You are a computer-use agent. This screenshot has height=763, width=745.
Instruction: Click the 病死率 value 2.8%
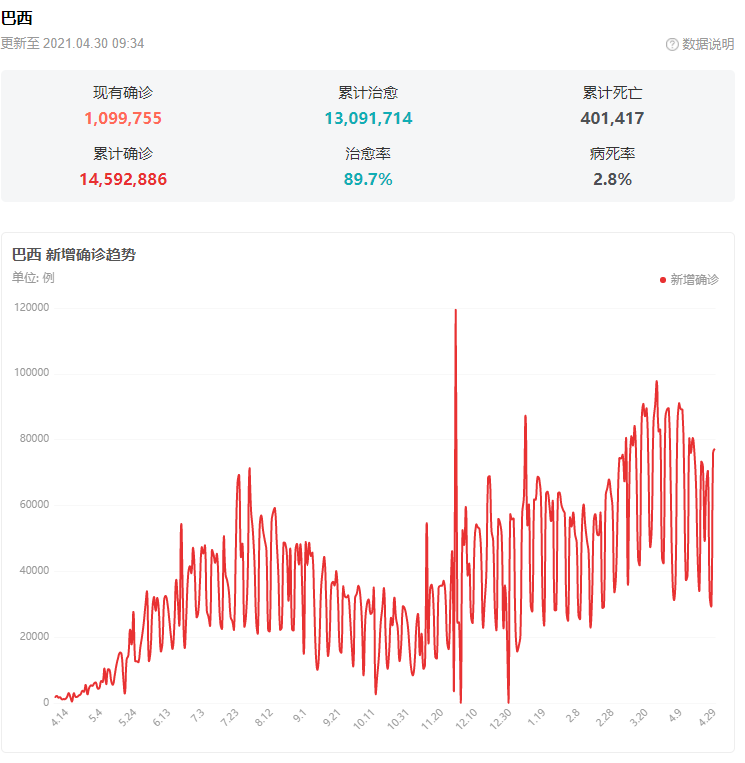pos(612,180)
